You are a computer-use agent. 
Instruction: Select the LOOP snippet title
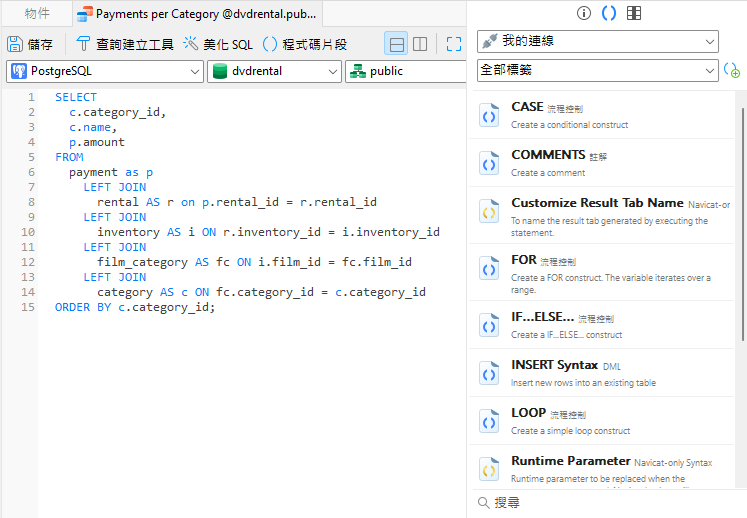click(x=528, y=413)
